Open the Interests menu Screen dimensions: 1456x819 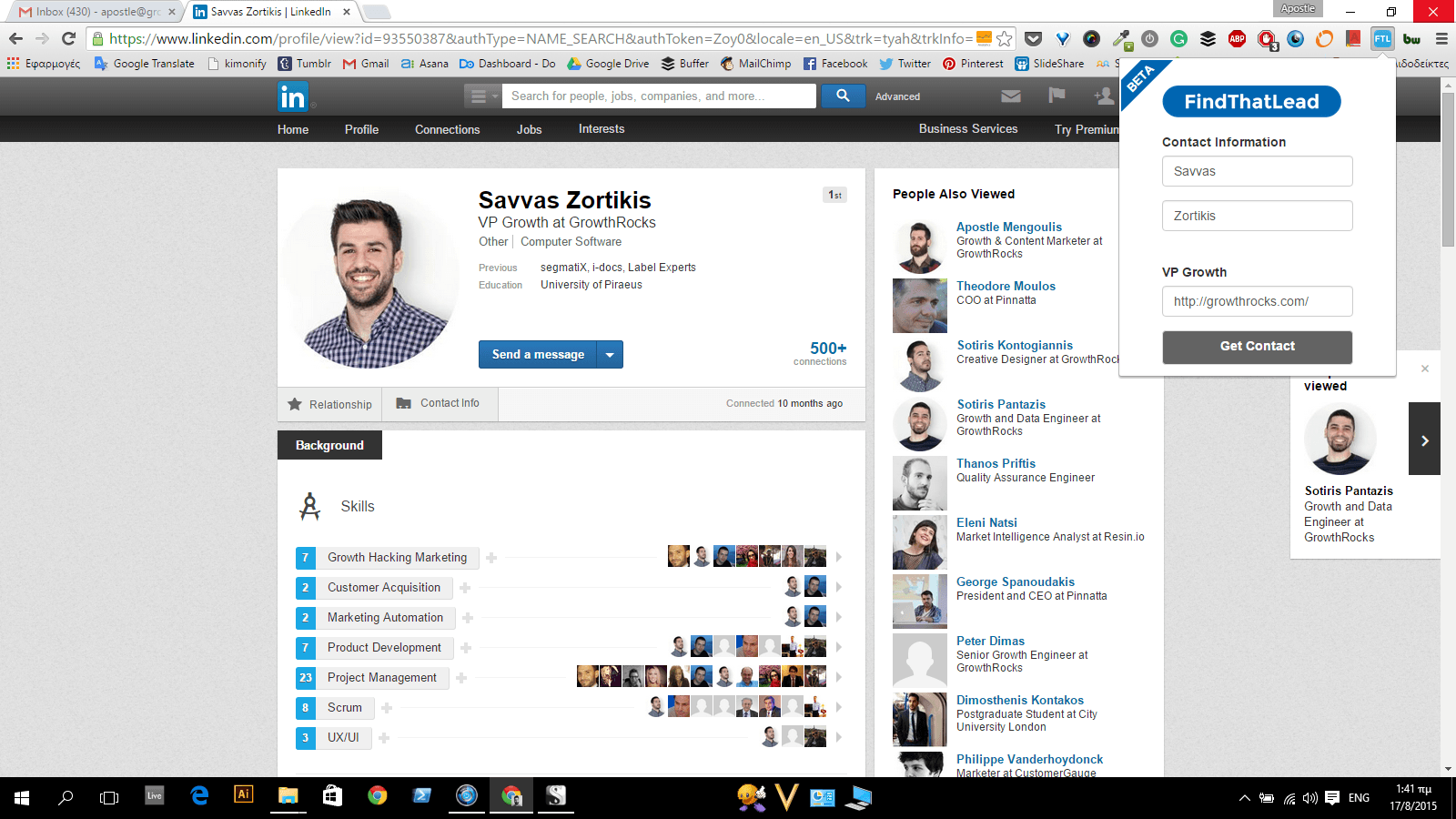[x=602, y=129]
